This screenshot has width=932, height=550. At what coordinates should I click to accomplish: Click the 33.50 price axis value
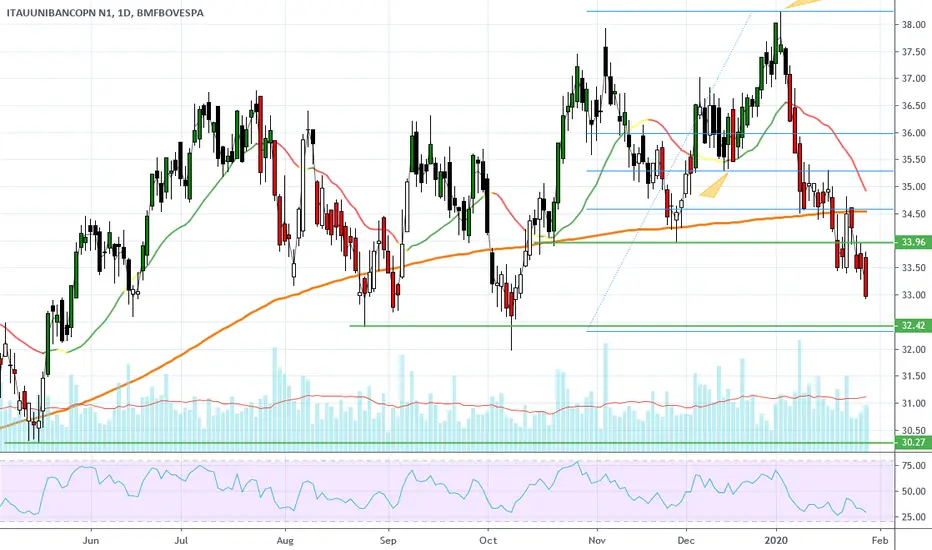pyautogui.click(x=913, y=268)
